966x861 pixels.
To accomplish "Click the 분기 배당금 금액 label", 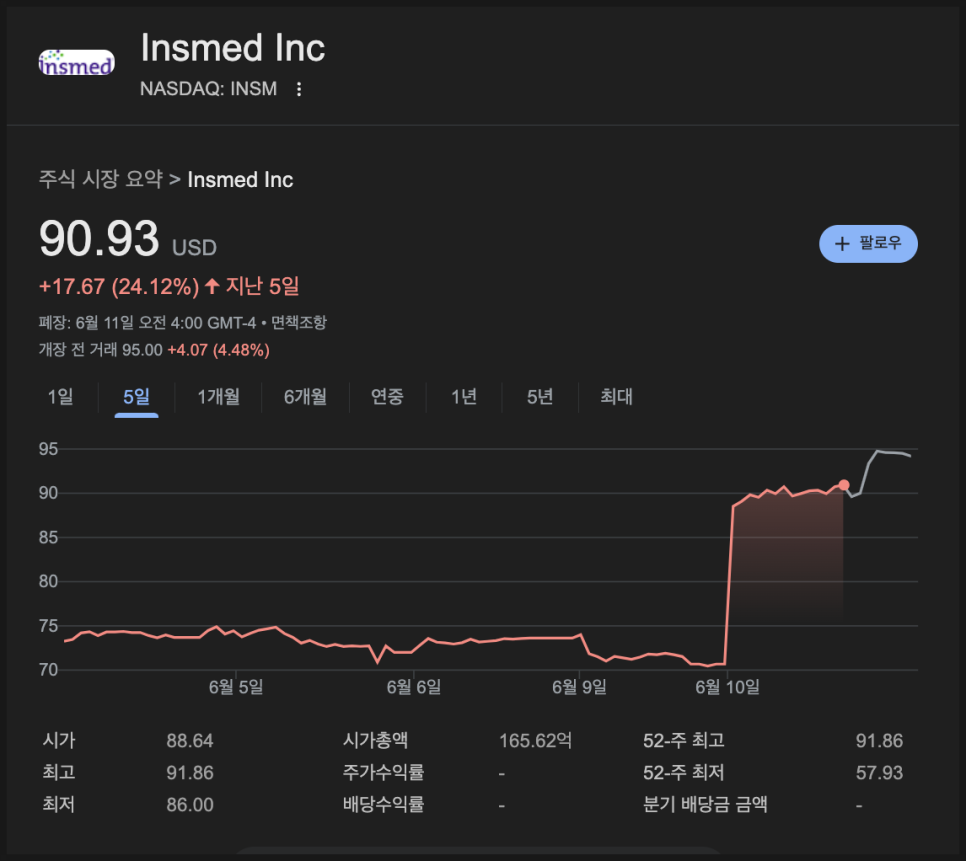I will point(705,805).
